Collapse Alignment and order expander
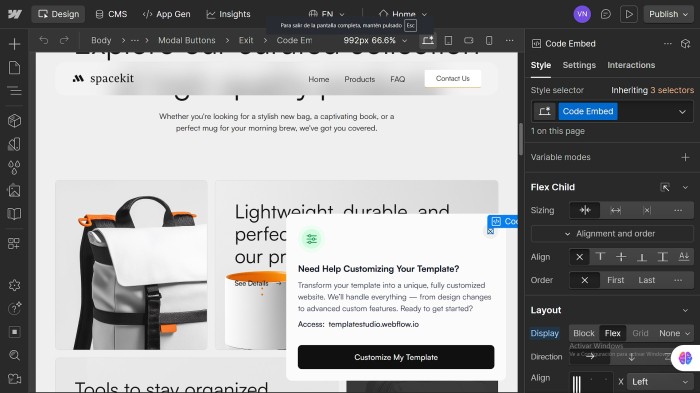 tap(612, 234)
